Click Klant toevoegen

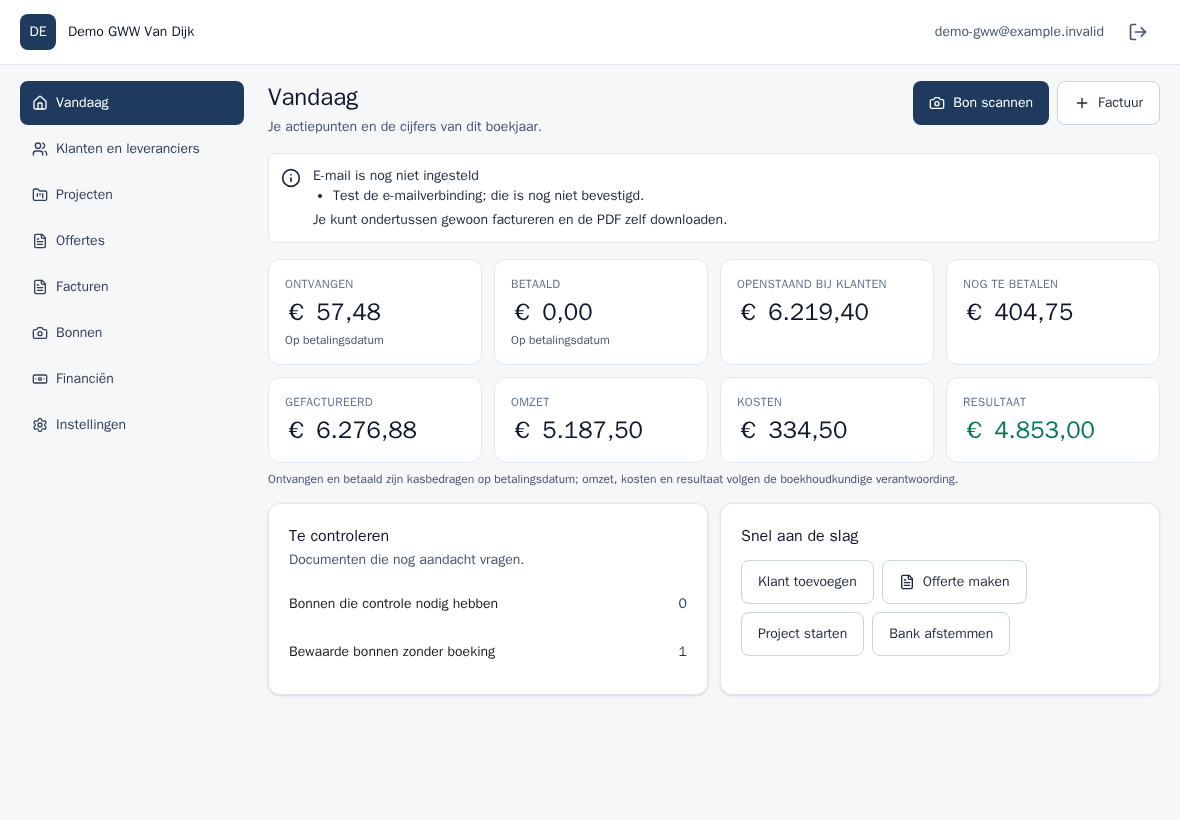pos(807,582)
